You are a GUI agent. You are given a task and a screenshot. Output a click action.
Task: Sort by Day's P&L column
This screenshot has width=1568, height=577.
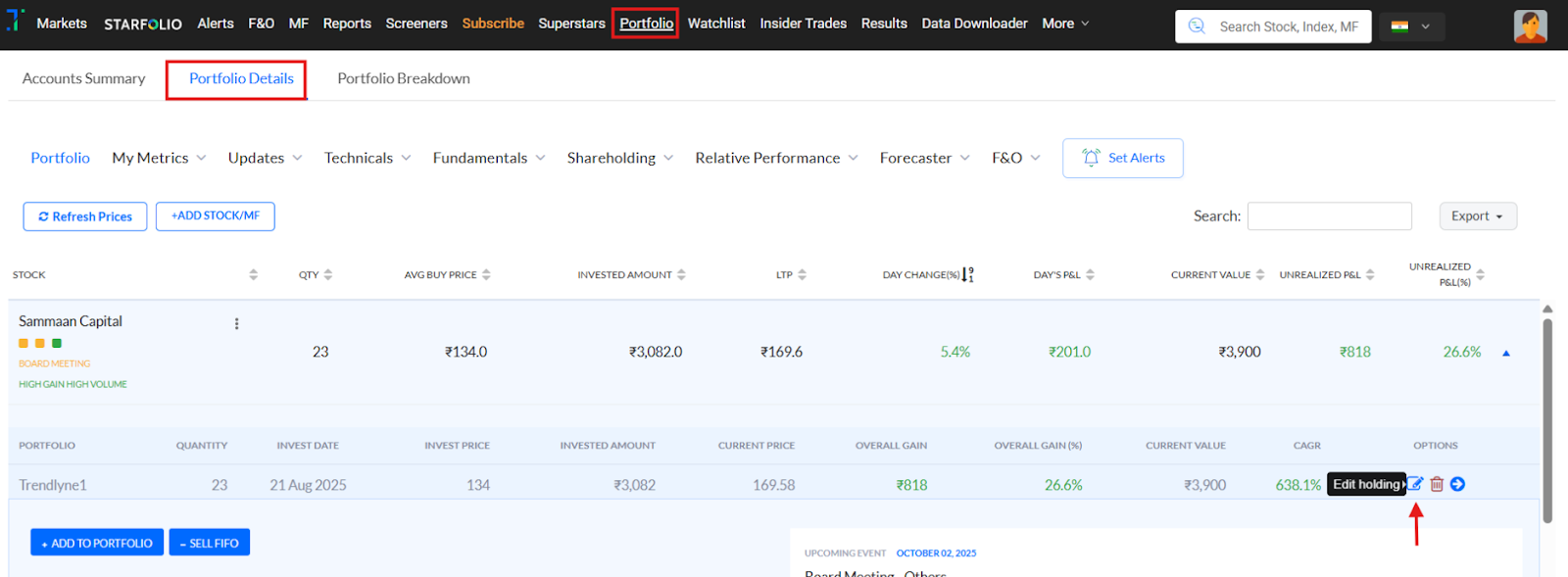click(1090, 274)
